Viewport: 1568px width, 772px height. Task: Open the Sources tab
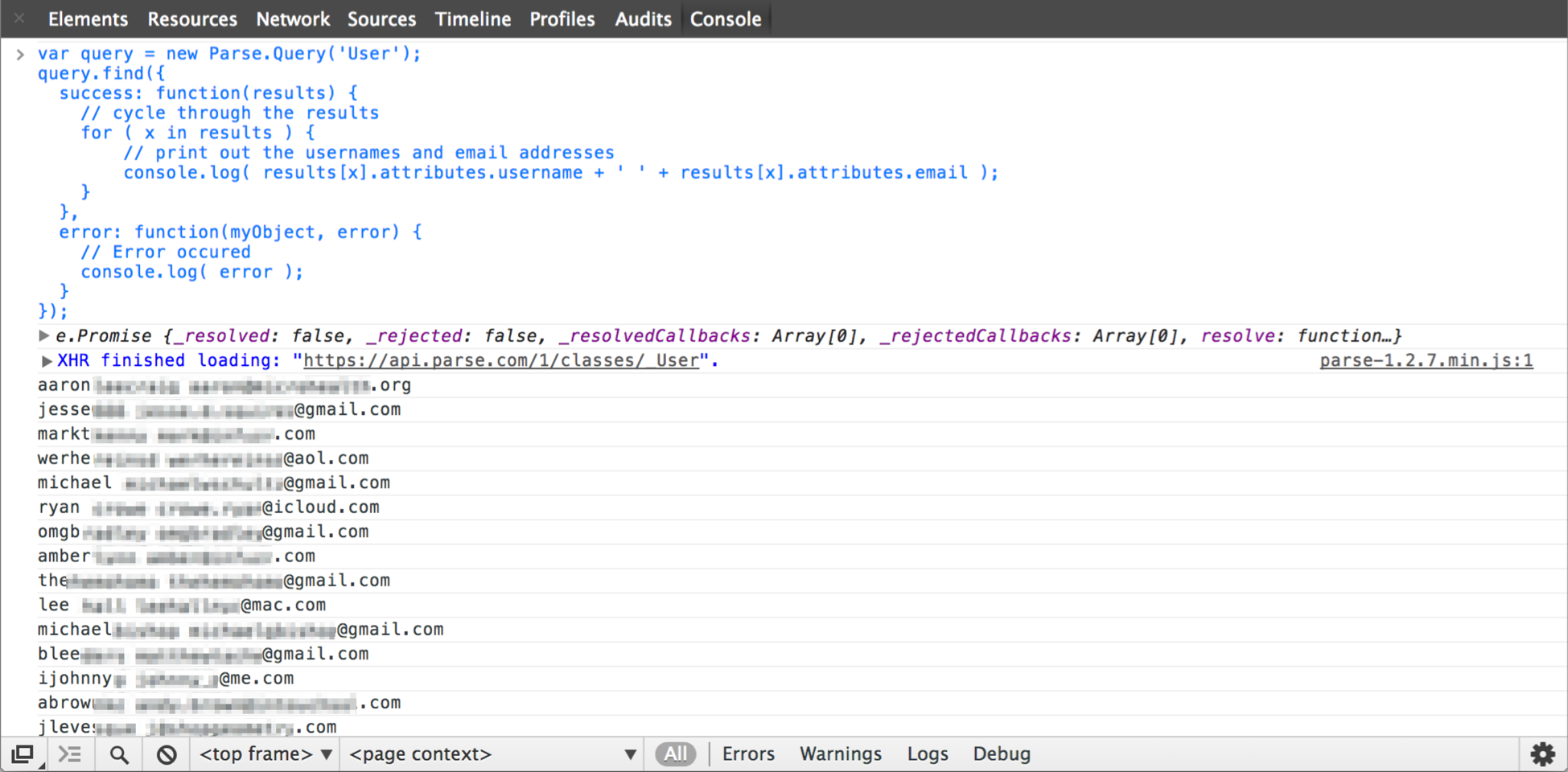(x=381, y=19)
